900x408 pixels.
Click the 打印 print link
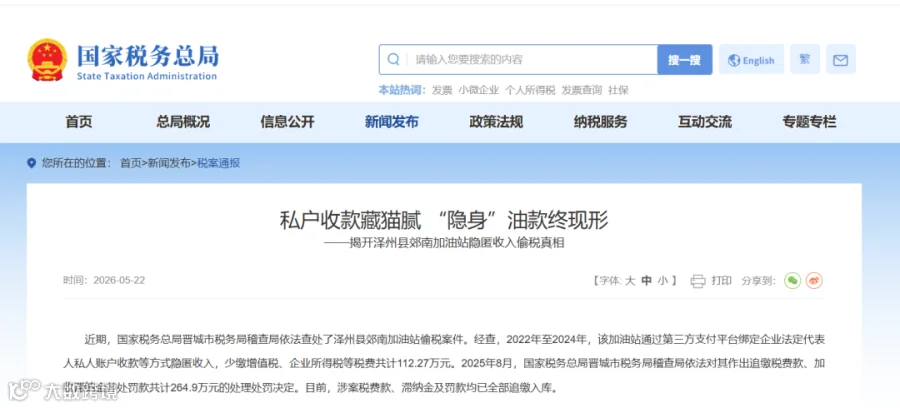tap(721, 281)
